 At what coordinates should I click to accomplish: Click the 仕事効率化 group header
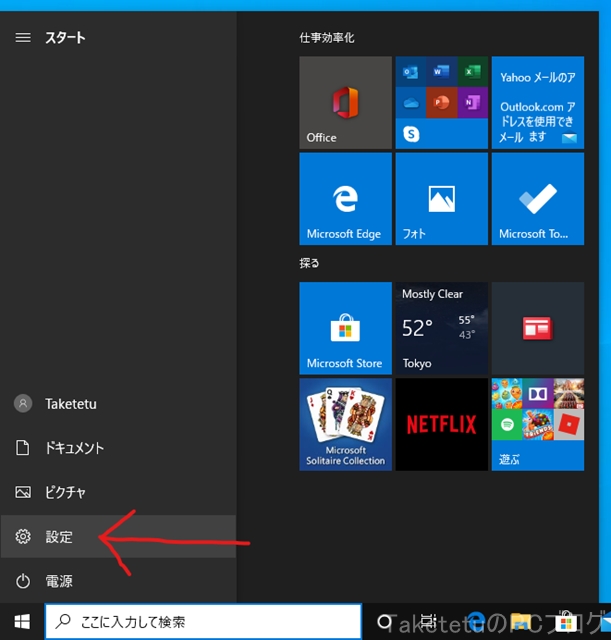(327, 38)
